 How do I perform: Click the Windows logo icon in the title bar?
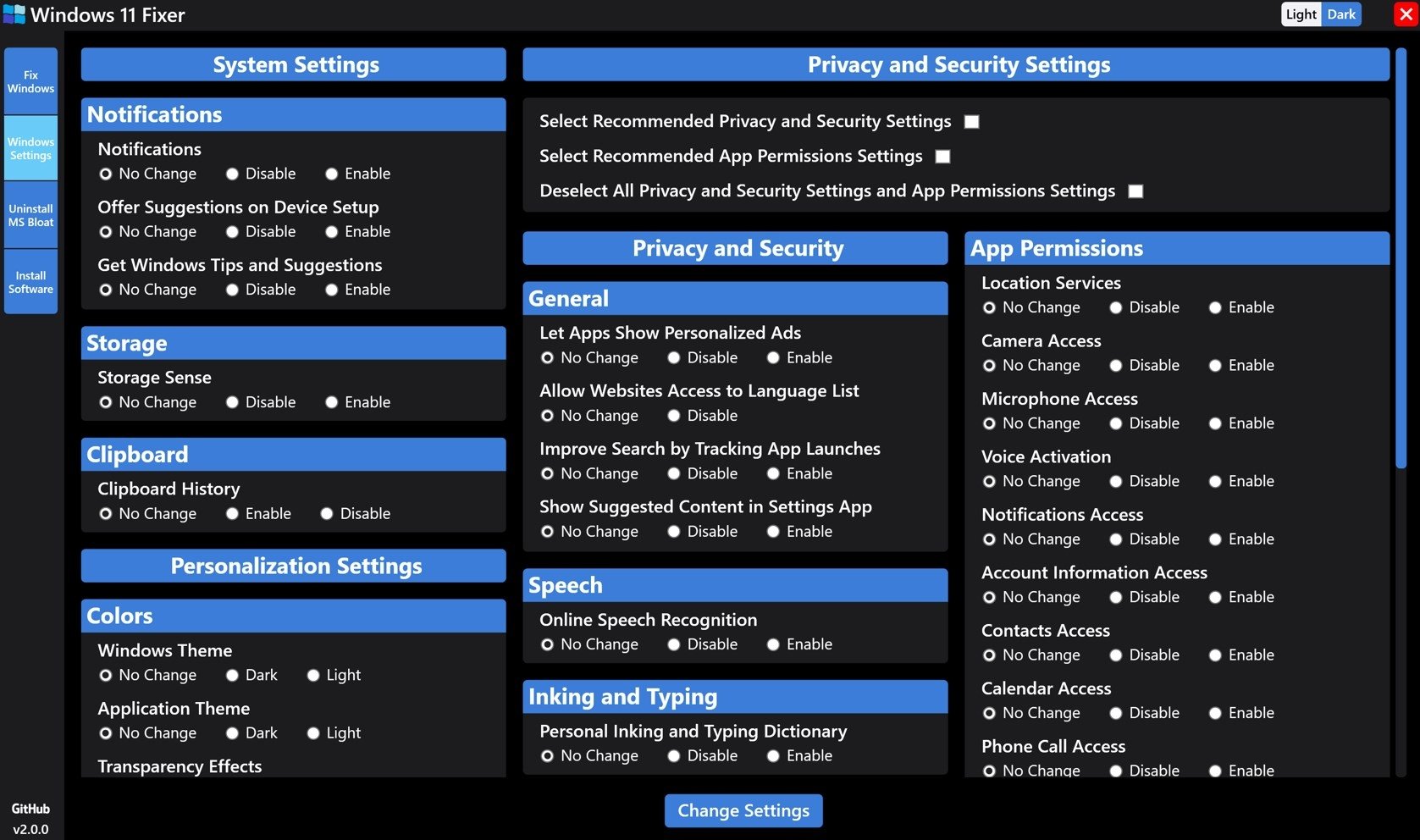click(x=14, y=14)
